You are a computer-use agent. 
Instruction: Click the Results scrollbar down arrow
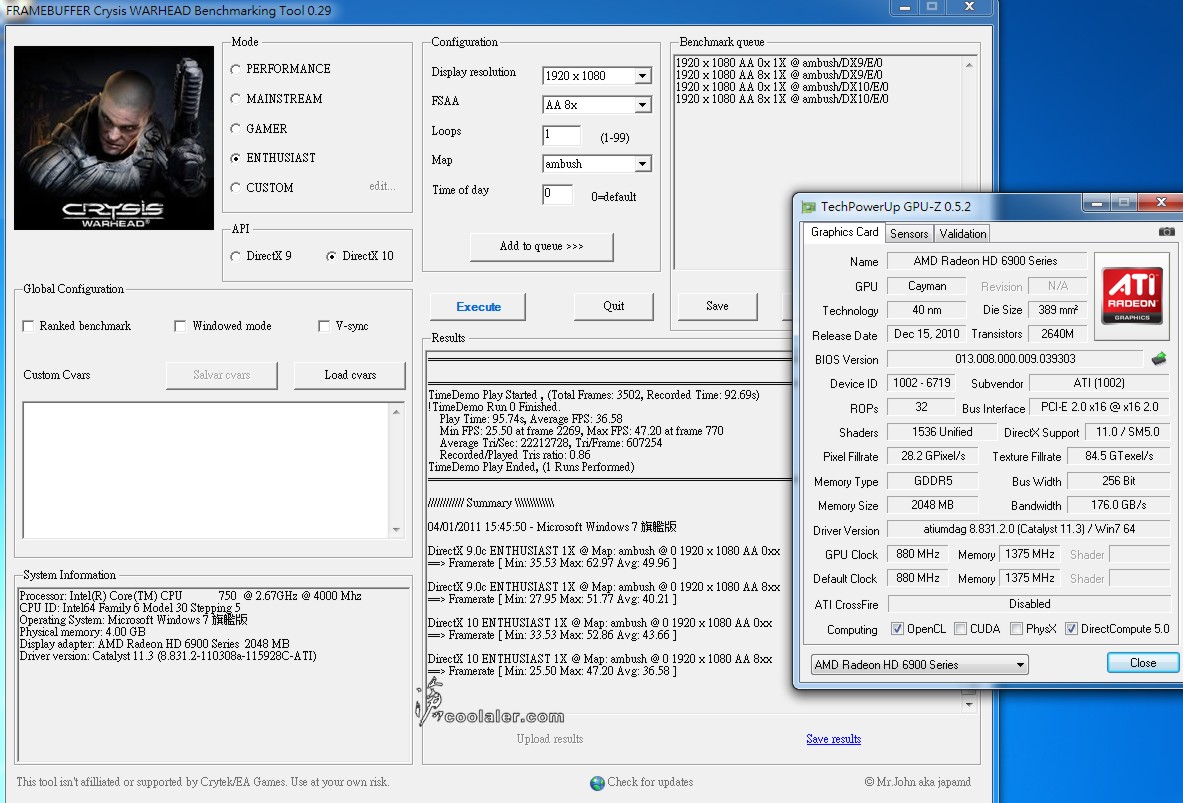point(969,705)
